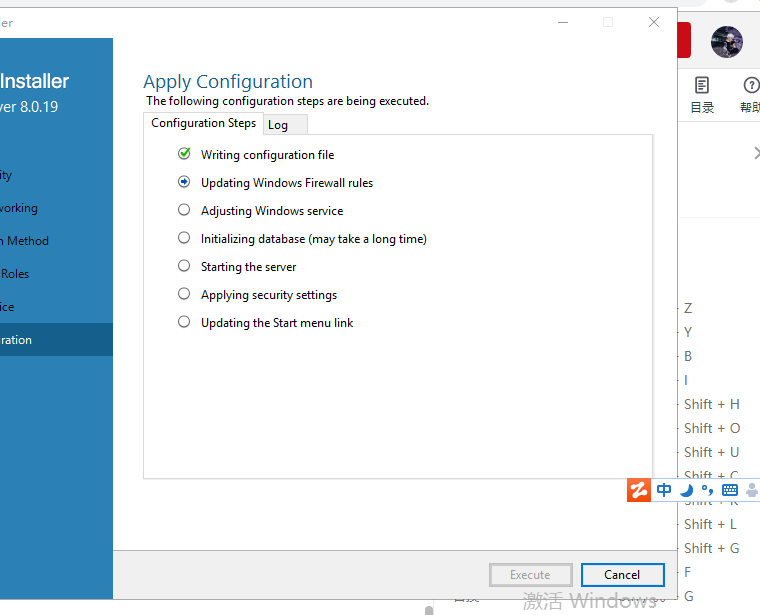Click the 'Starting the server' step text
The image size is (760, 615).
click(x=248, y=267)
